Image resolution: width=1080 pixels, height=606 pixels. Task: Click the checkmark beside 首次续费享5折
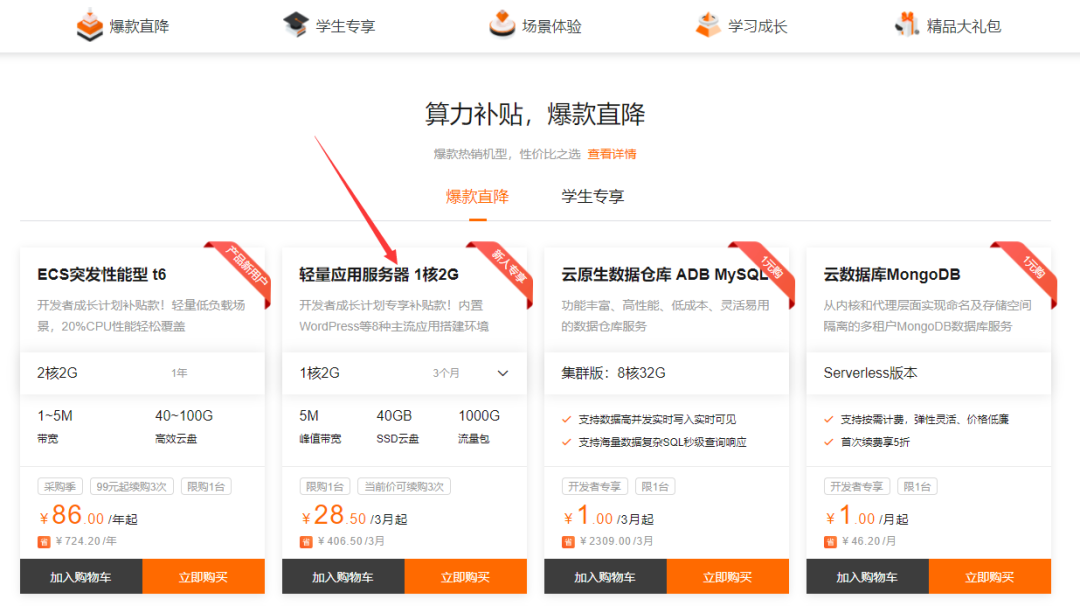[829, 442]
